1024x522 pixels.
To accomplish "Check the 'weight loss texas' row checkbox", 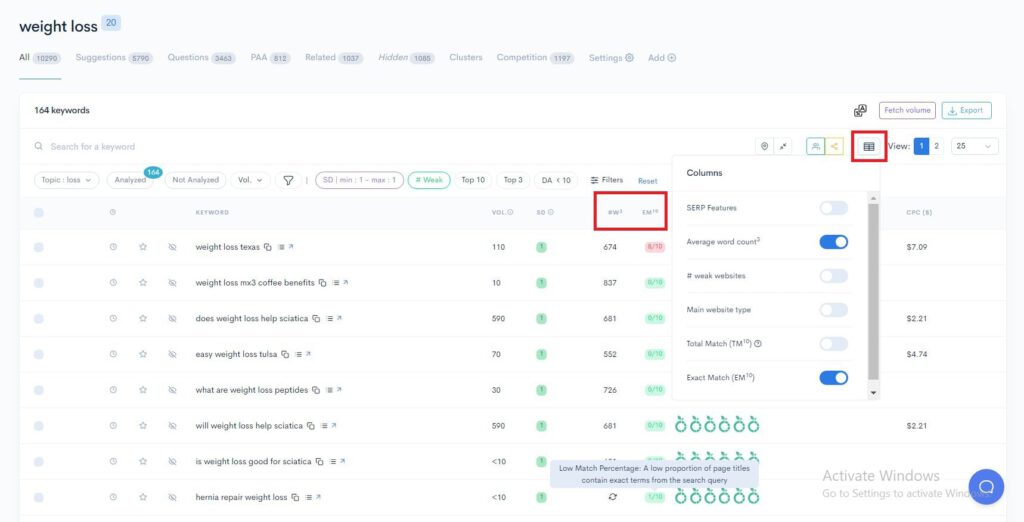I will point(39,247).
